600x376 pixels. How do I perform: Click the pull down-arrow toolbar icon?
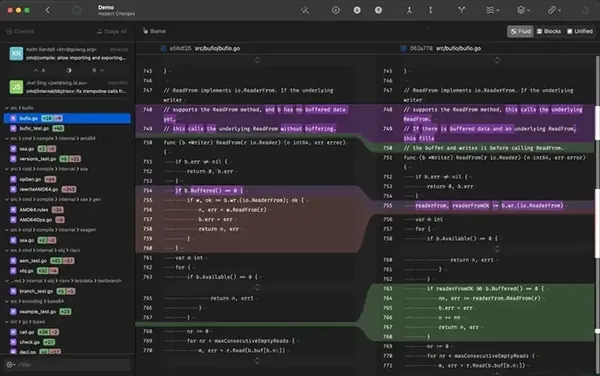(x=357, y=10)
